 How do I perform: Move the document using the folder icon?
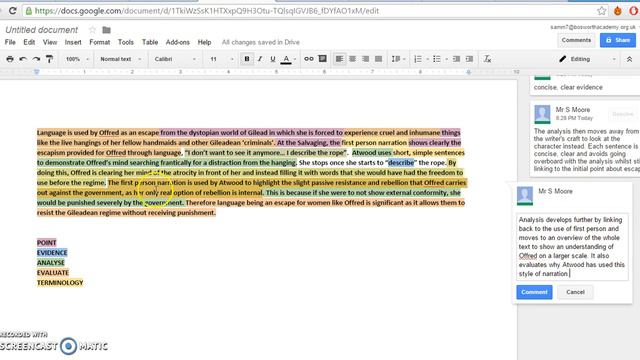[x=107, y=30]
